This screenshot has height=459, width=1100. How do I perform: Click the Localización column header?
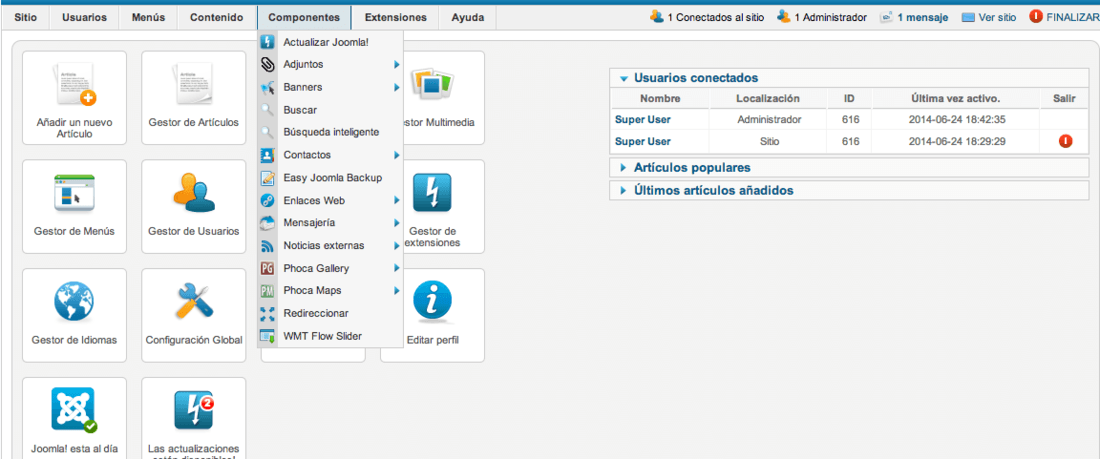pyautogui.click(x=768, y=98)
